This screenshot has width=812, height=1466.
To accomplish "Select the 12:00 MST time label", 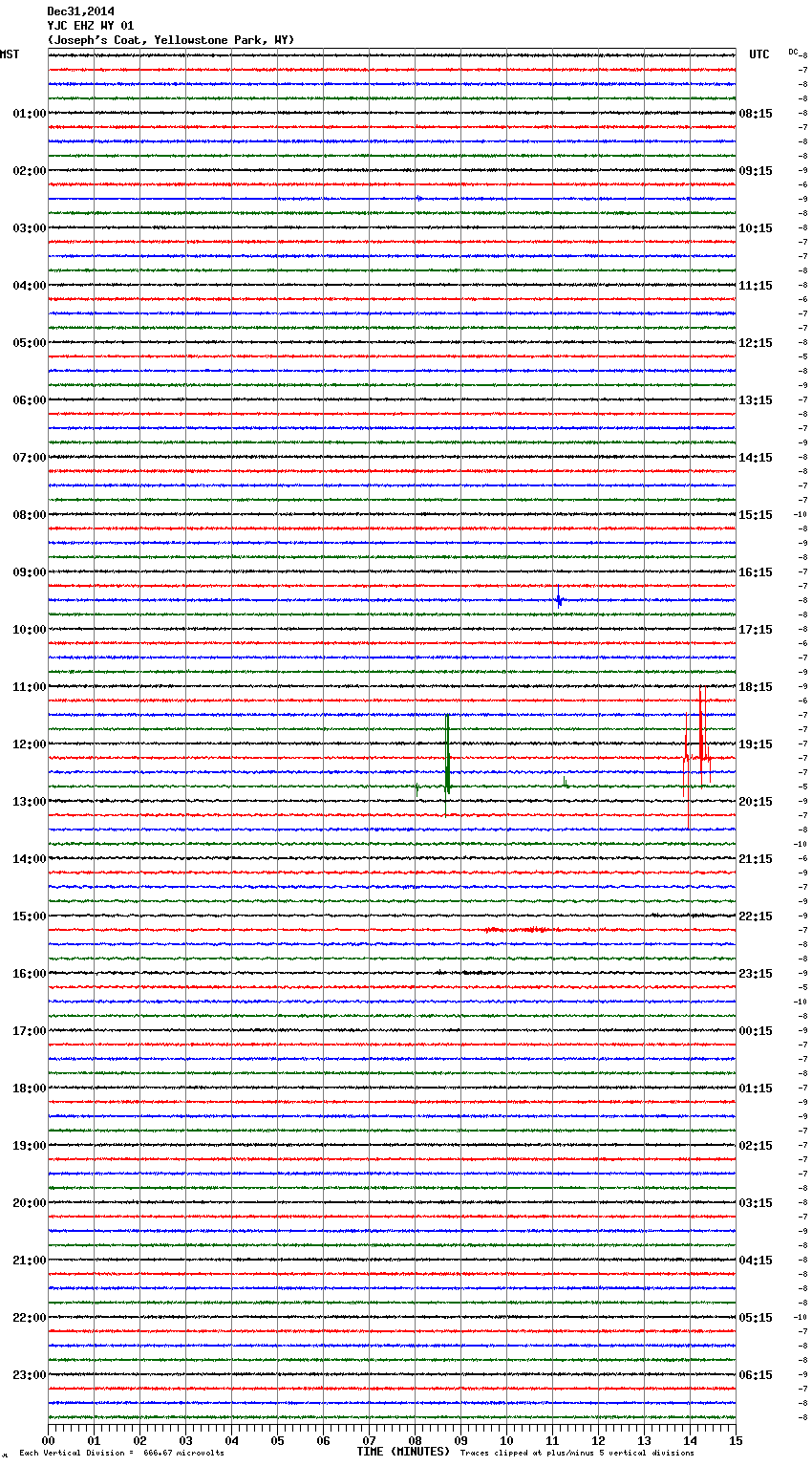I will tap(30, 744).
